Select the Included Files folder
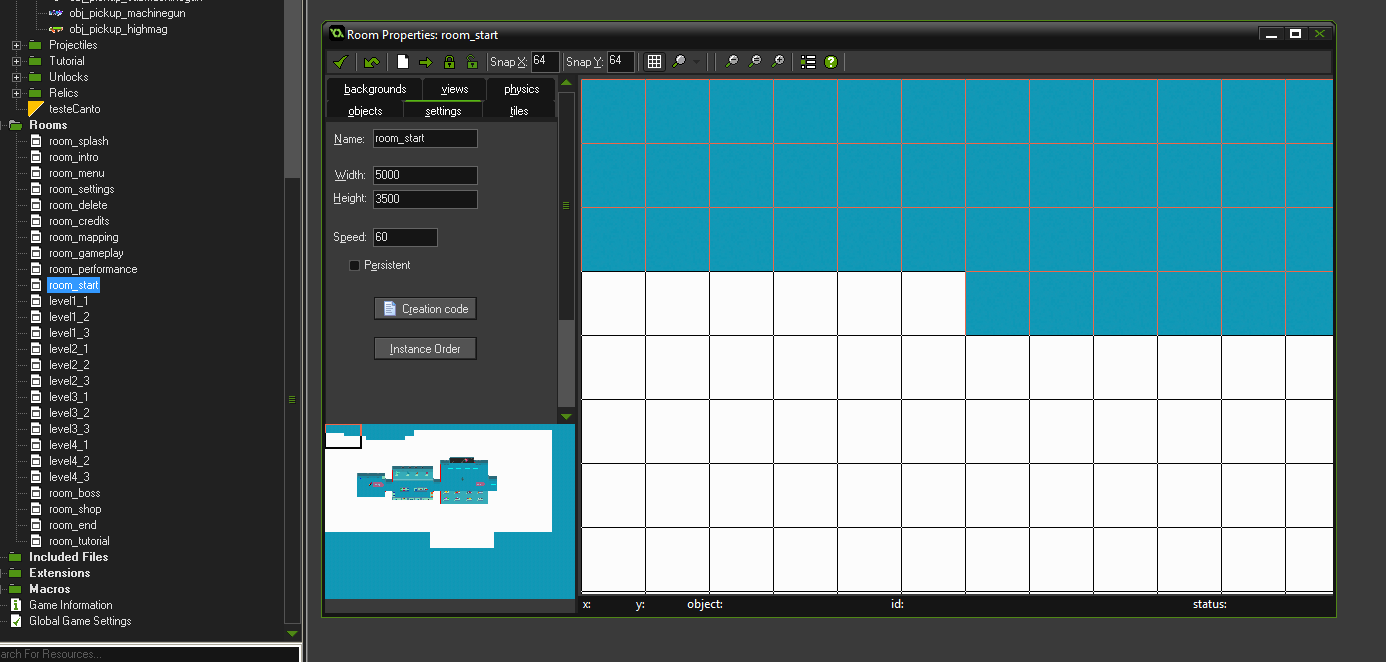 tap(68, 557)
